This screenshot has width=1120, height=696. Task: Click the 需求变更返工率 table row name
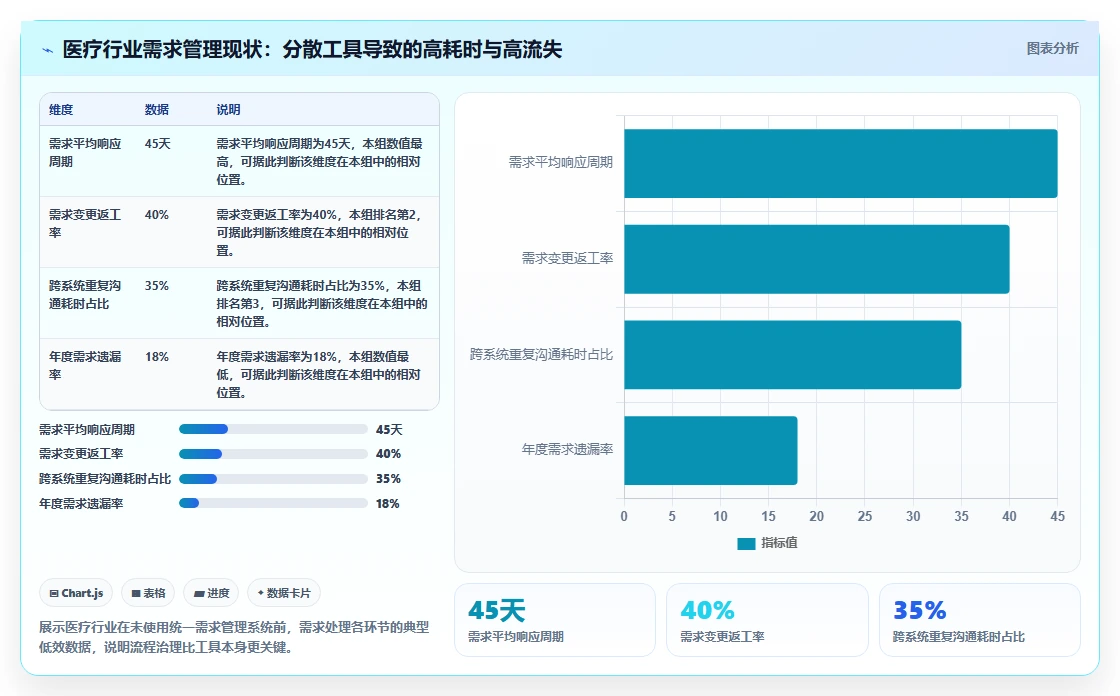pos(85,223)
